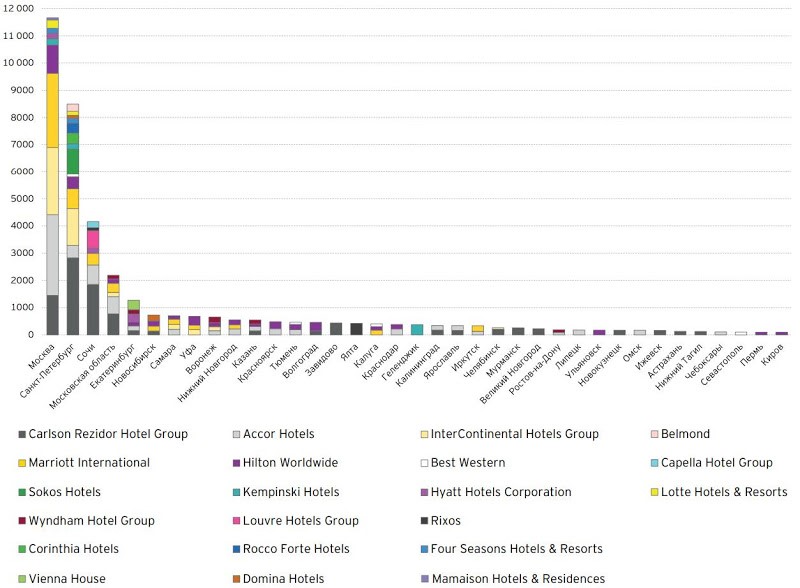The height and width of the screenshot is (588, 800).
Task: Select the InterContinental Hotels Group legend label
Action: 514,434
